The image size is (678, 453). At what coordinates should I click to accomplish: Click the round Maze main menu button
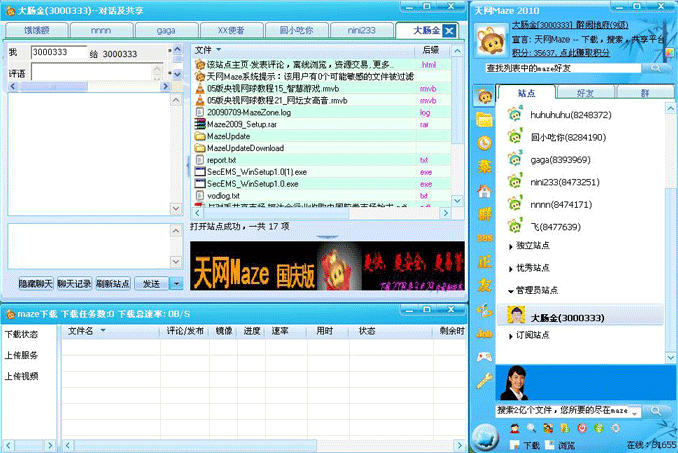pyautogui.click(x=485, y=435)
